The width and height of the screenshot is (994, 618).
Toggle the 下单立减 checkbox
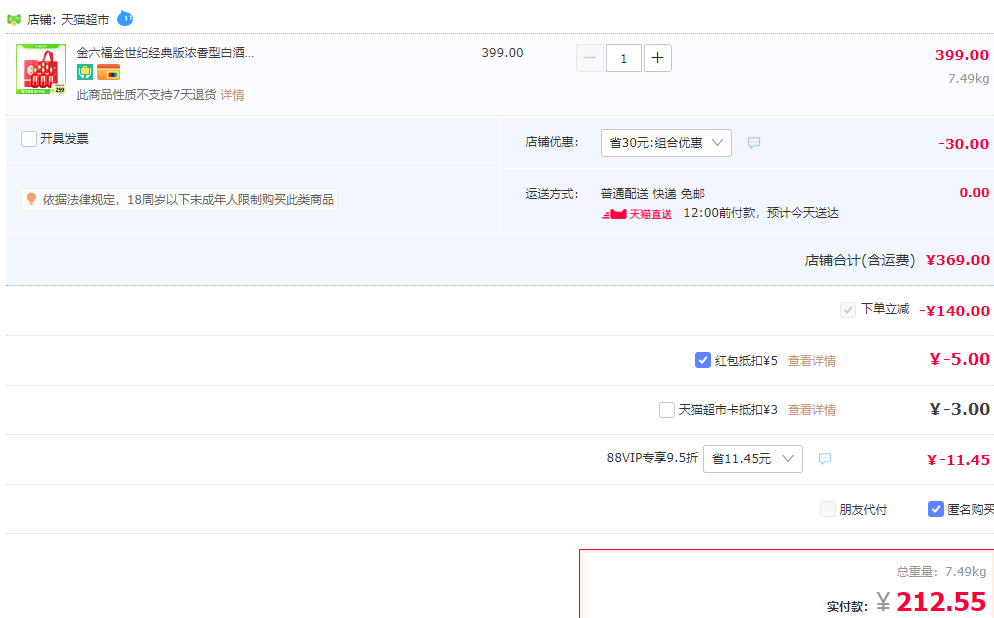(848, 310)
